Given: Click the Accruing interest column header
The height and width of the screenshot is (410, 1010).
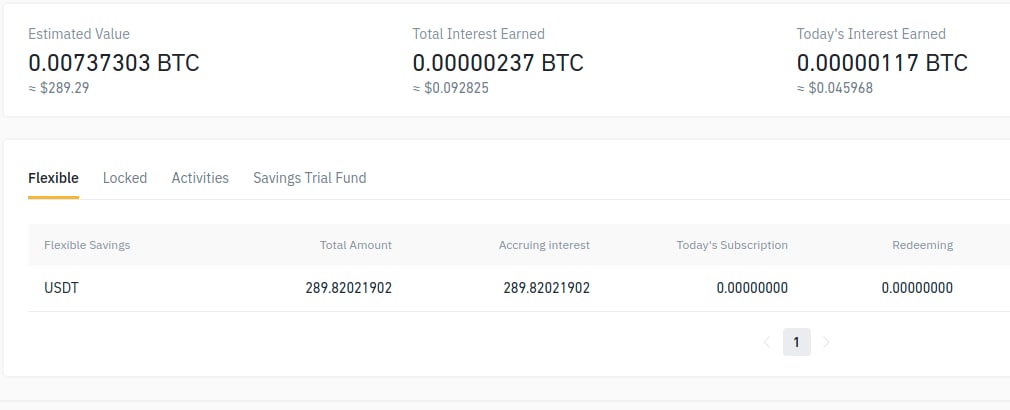Looking at the screenshot, I should tap(544, 245).
